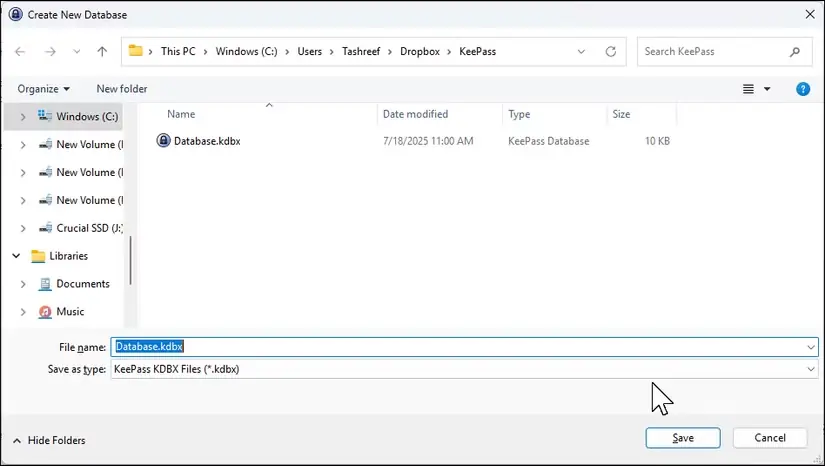The height and width of the screenshot is (466, 825).
Task: Select Libraries in the navigation tree
Action: click(68, 256)
